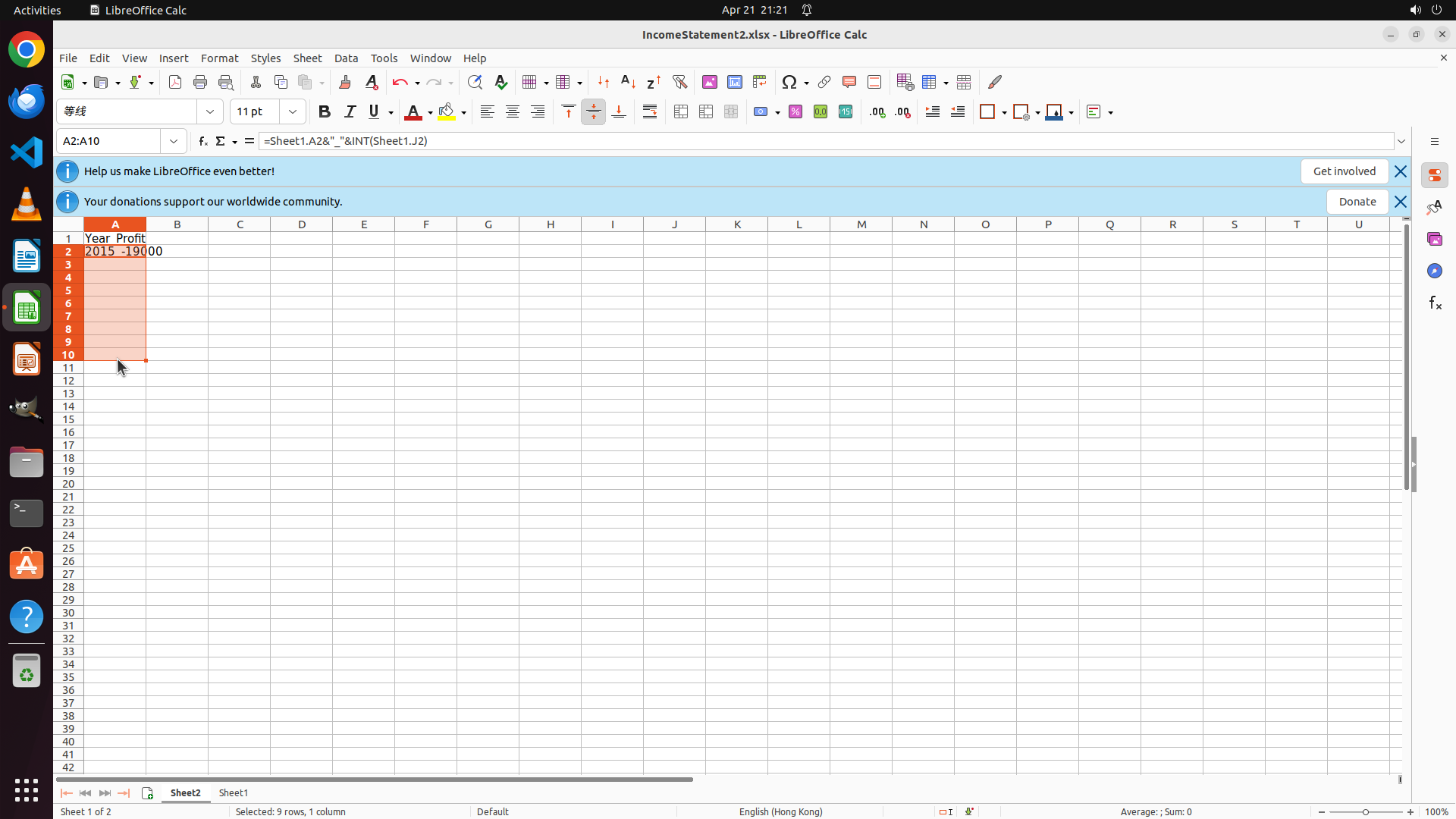Toggle Bold formatting
This screenshot has height=819, width=1456.
pyautogui.click(x=325, y=112)
